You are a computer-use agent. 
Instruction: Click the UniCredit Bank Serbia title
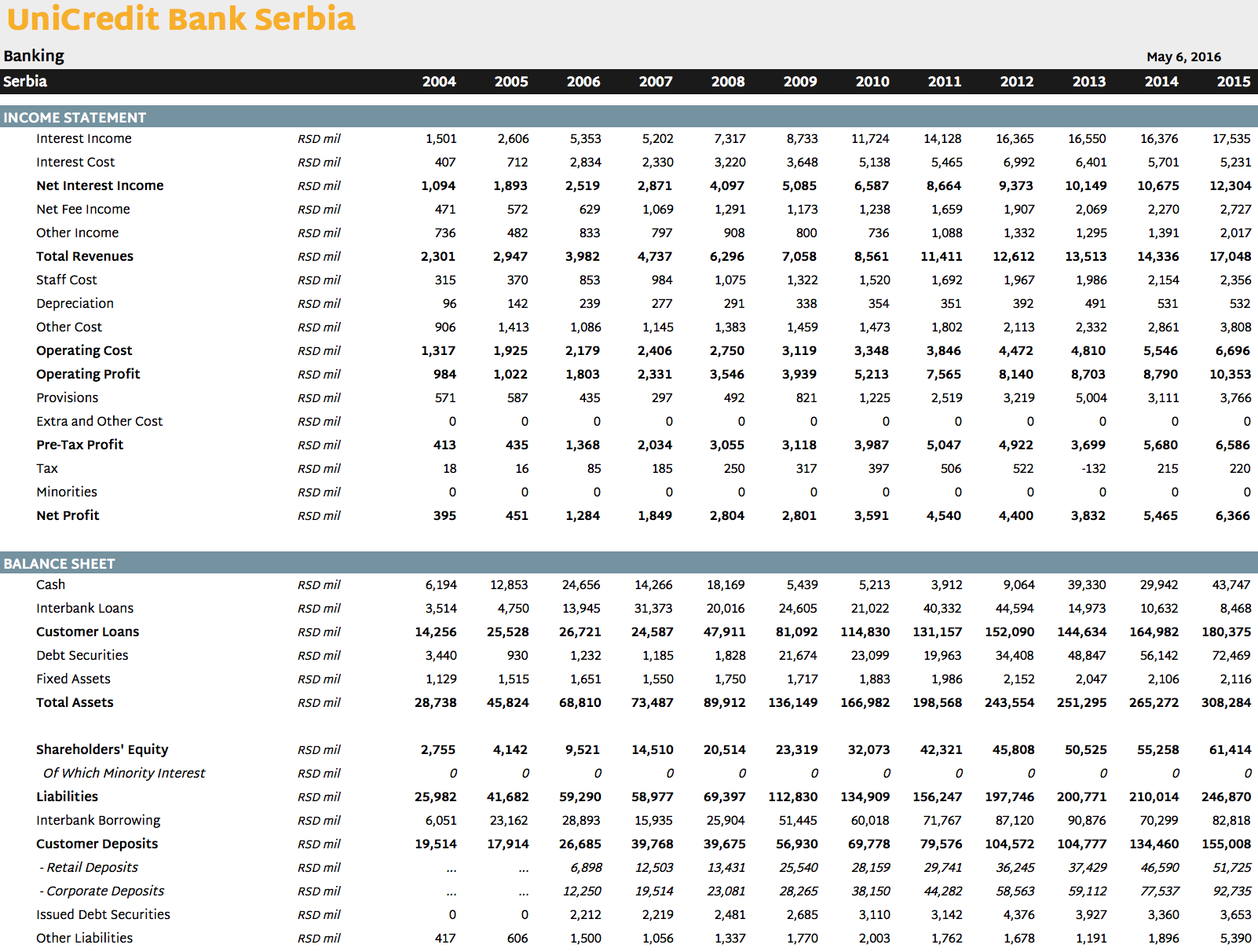tap(181, 19)
